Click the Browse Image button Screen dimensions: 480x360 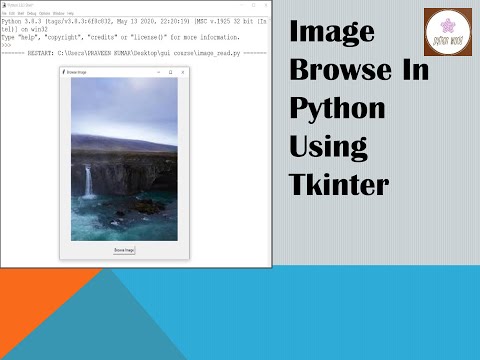(124, 250)
